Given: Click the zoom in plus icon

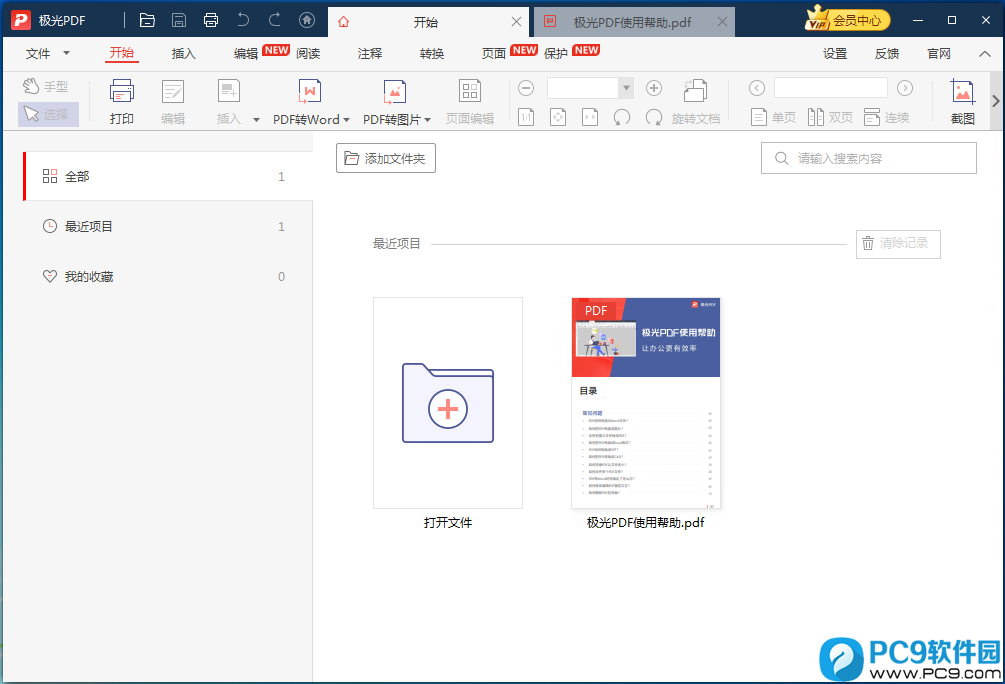Looking at the screenshot, I should (654, 88).
